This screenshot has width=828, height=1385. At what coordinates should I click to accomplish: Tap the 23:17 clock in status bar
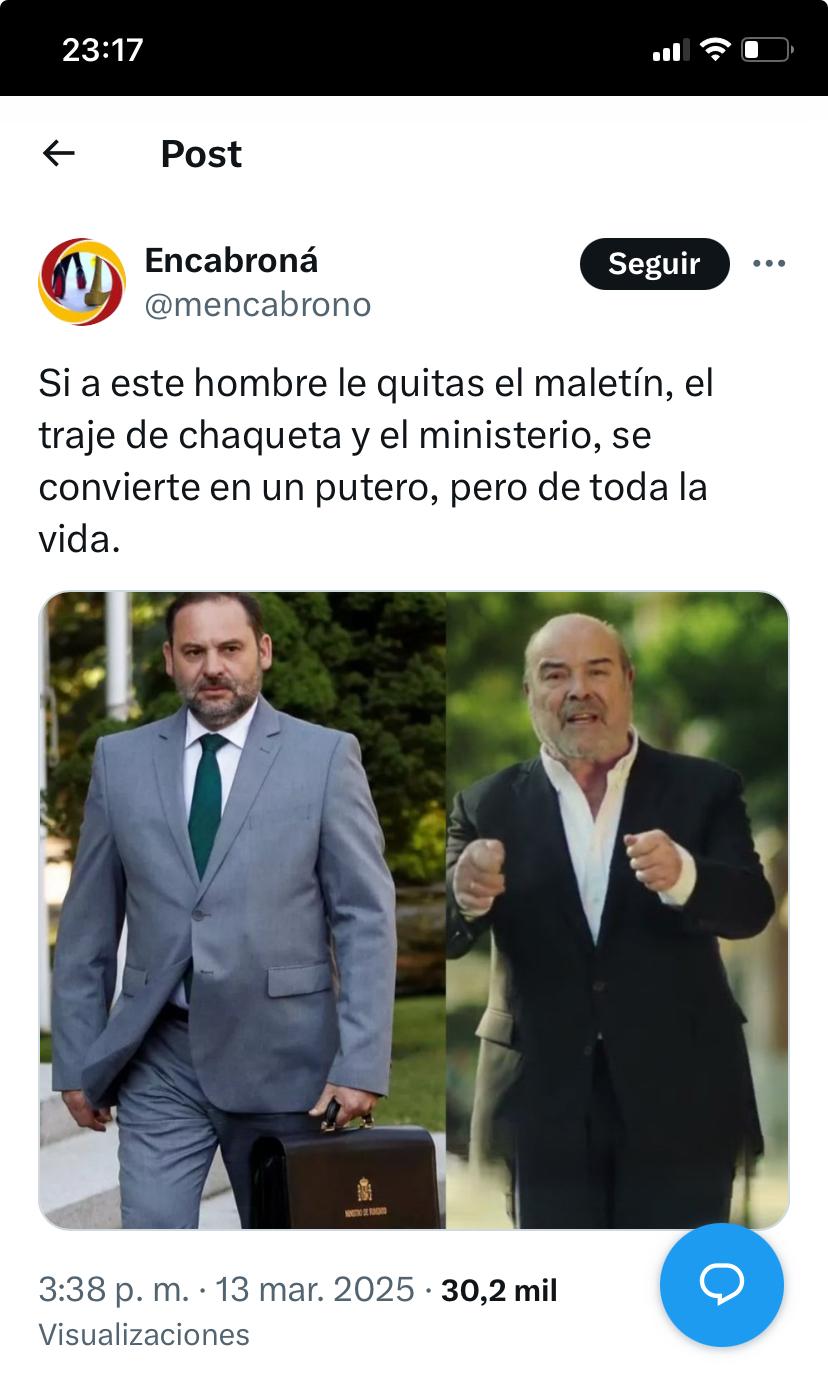[103, 50]
